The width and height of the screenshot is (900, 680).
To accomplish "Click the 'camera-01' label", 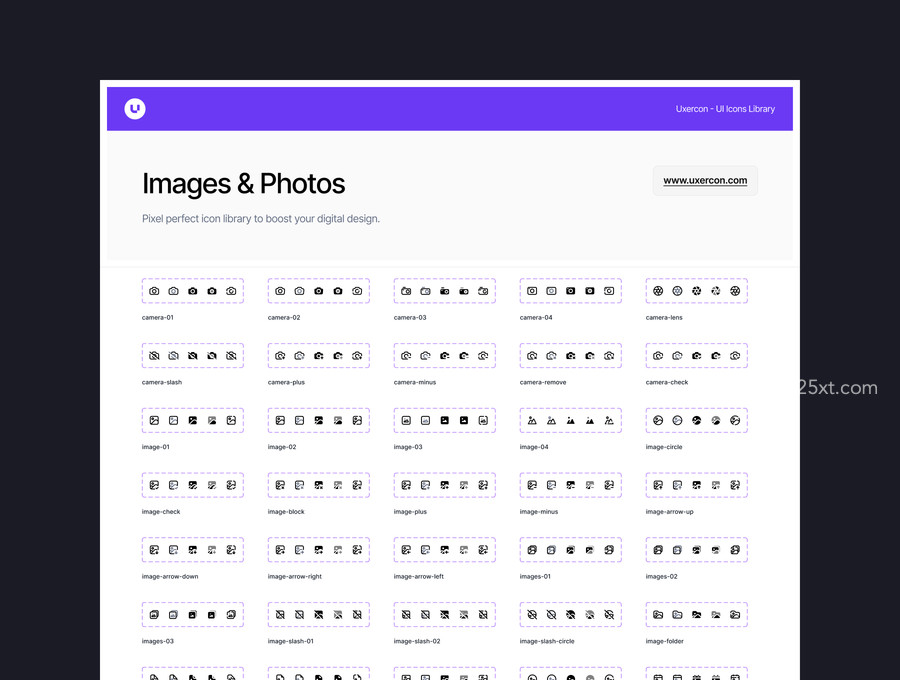I will click(158, 317).
